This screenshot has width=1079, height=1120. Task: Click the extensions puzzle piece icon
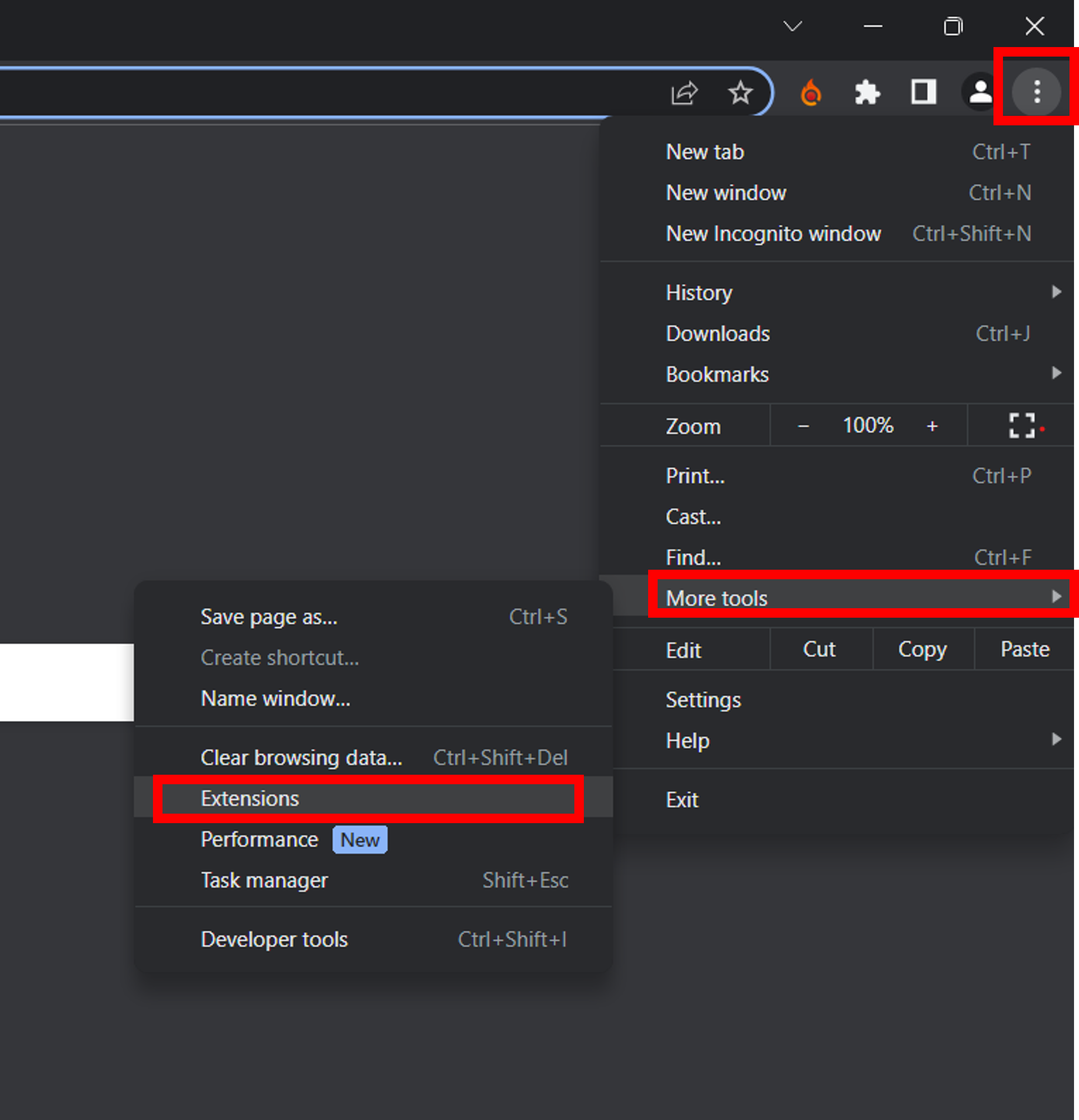tap(866, 92)
